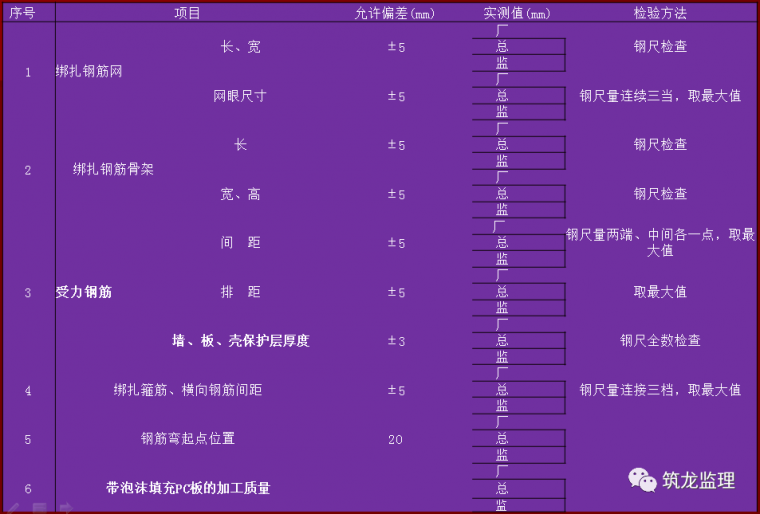Screen dimensions: 760x514
Task: Click the 带泡沫填充PC板的加工质量 row label
Action: click(188, 488)
